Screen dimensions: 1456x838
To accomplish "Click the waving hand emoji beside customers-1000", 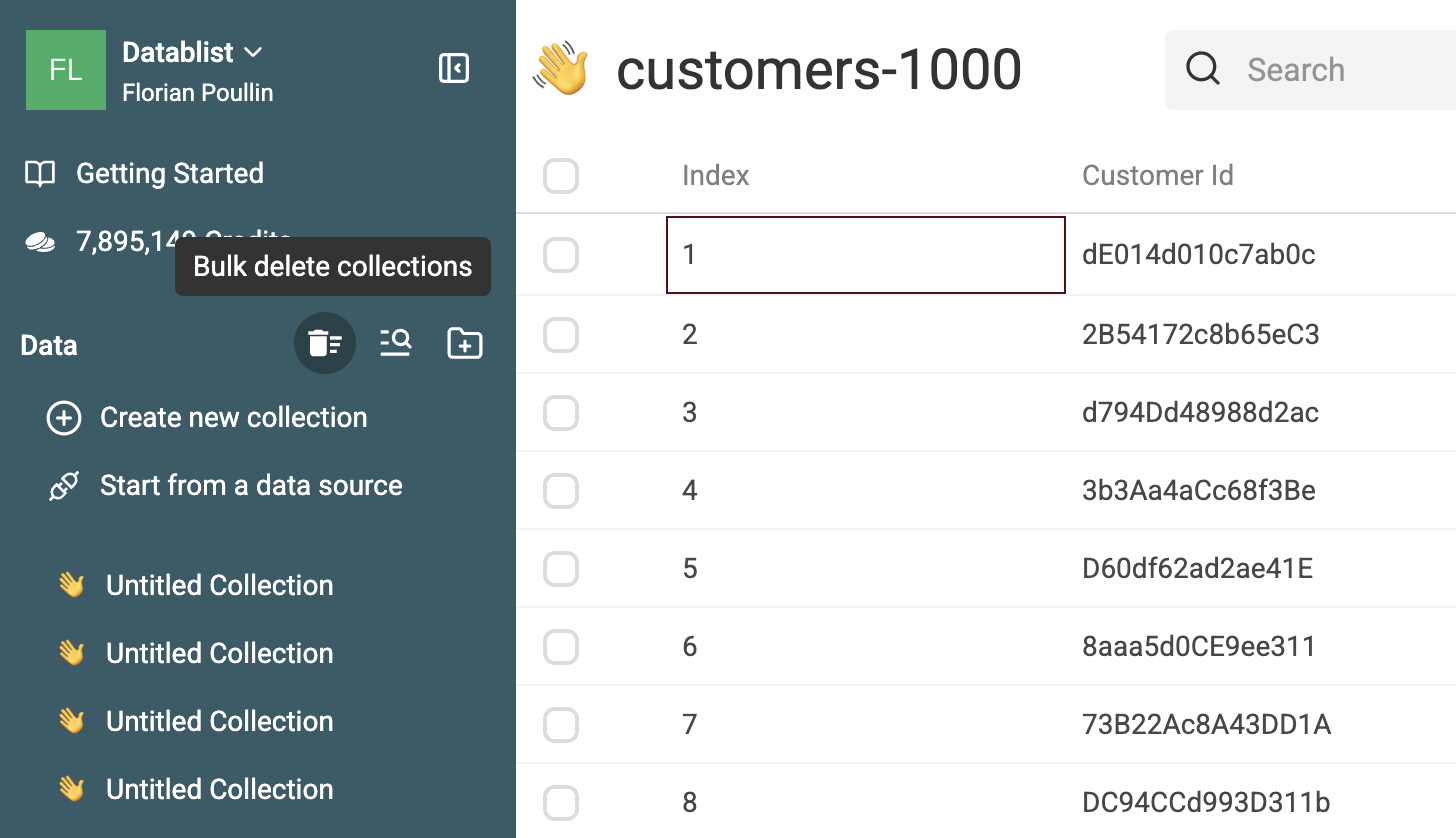I will click(560, 69).
